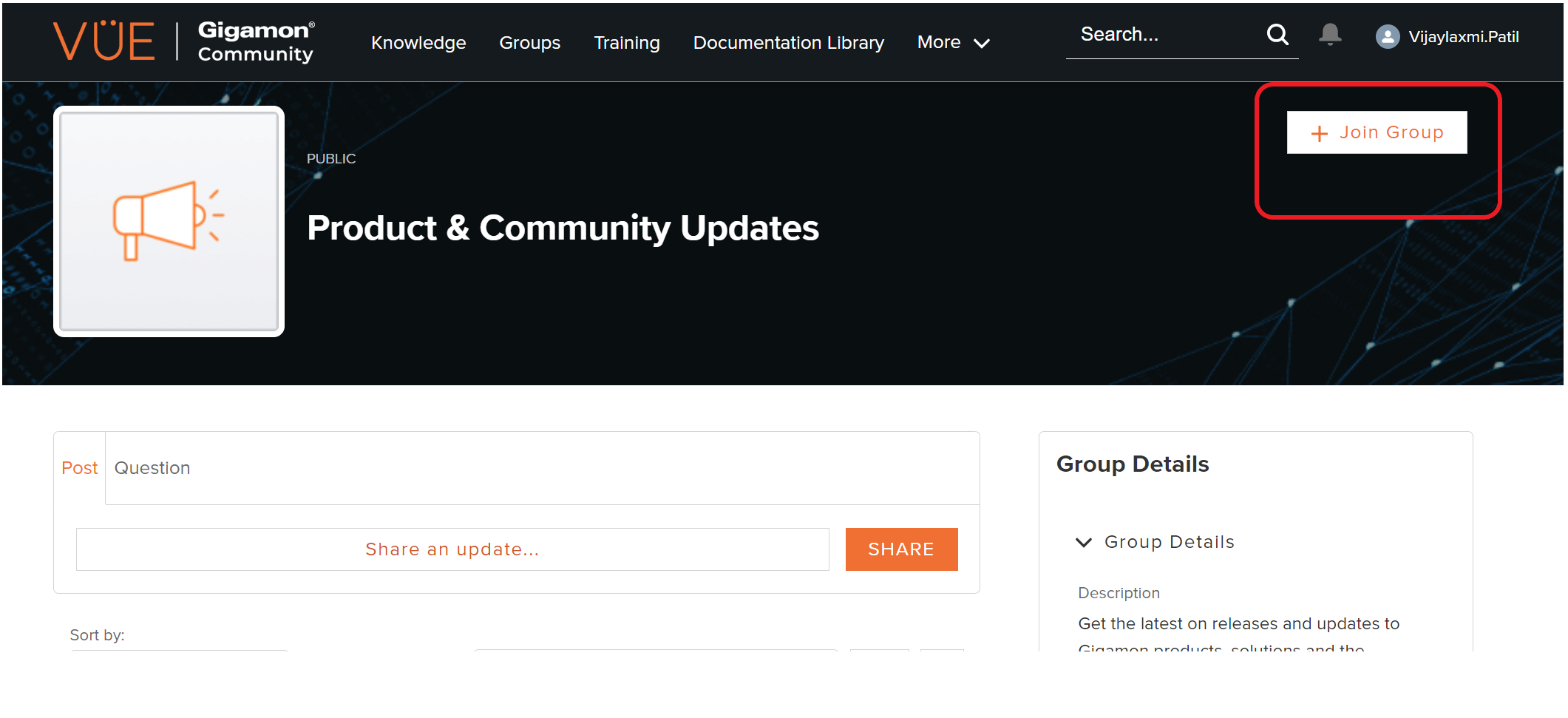Click the VÜE logo
1568x718 pixels.
(104, 41)
